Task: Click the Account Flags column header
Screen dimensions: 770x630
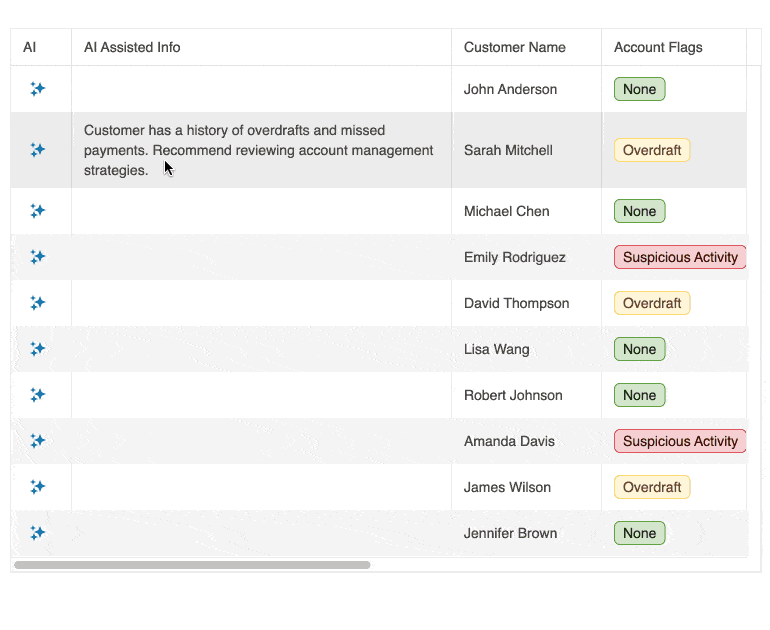Action: pos(658,47)
